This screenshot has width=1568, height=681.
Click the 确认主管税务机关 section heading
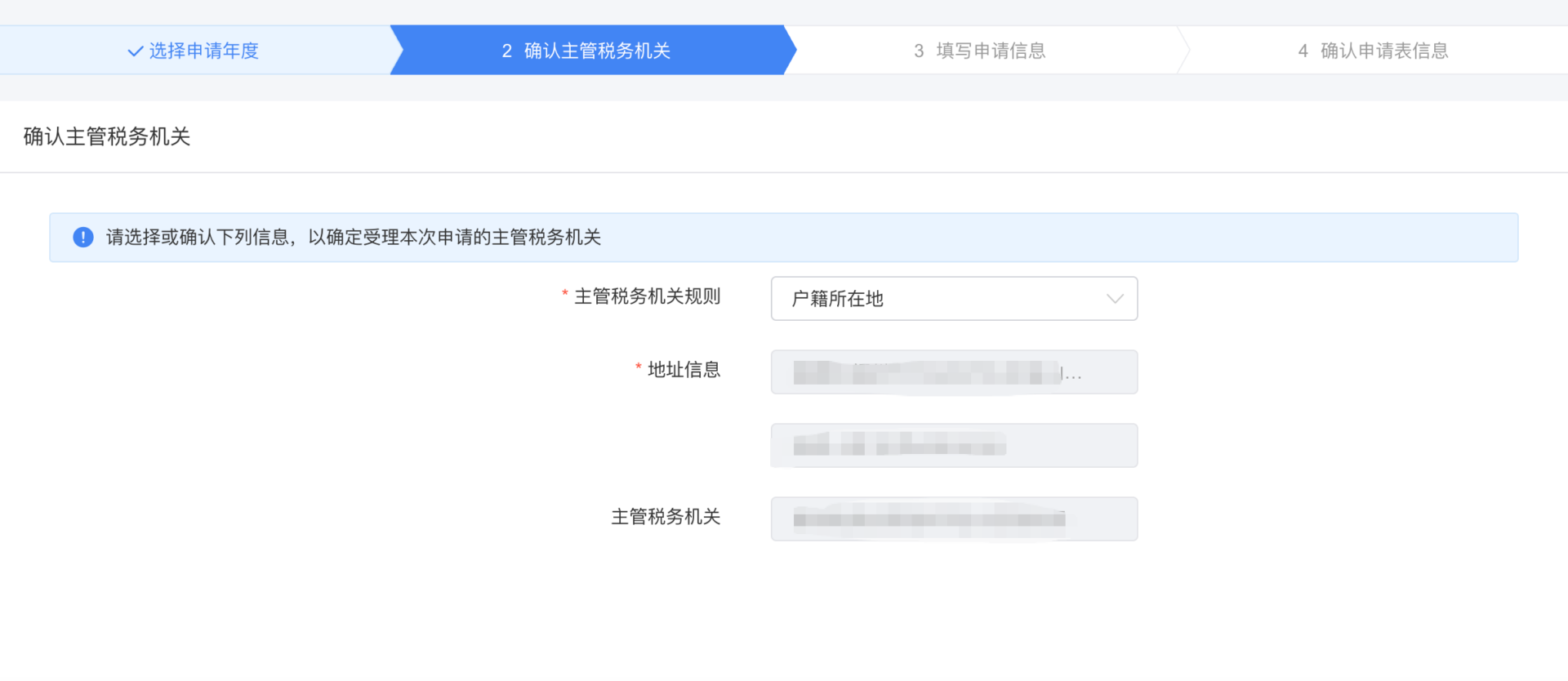point(107,136)
